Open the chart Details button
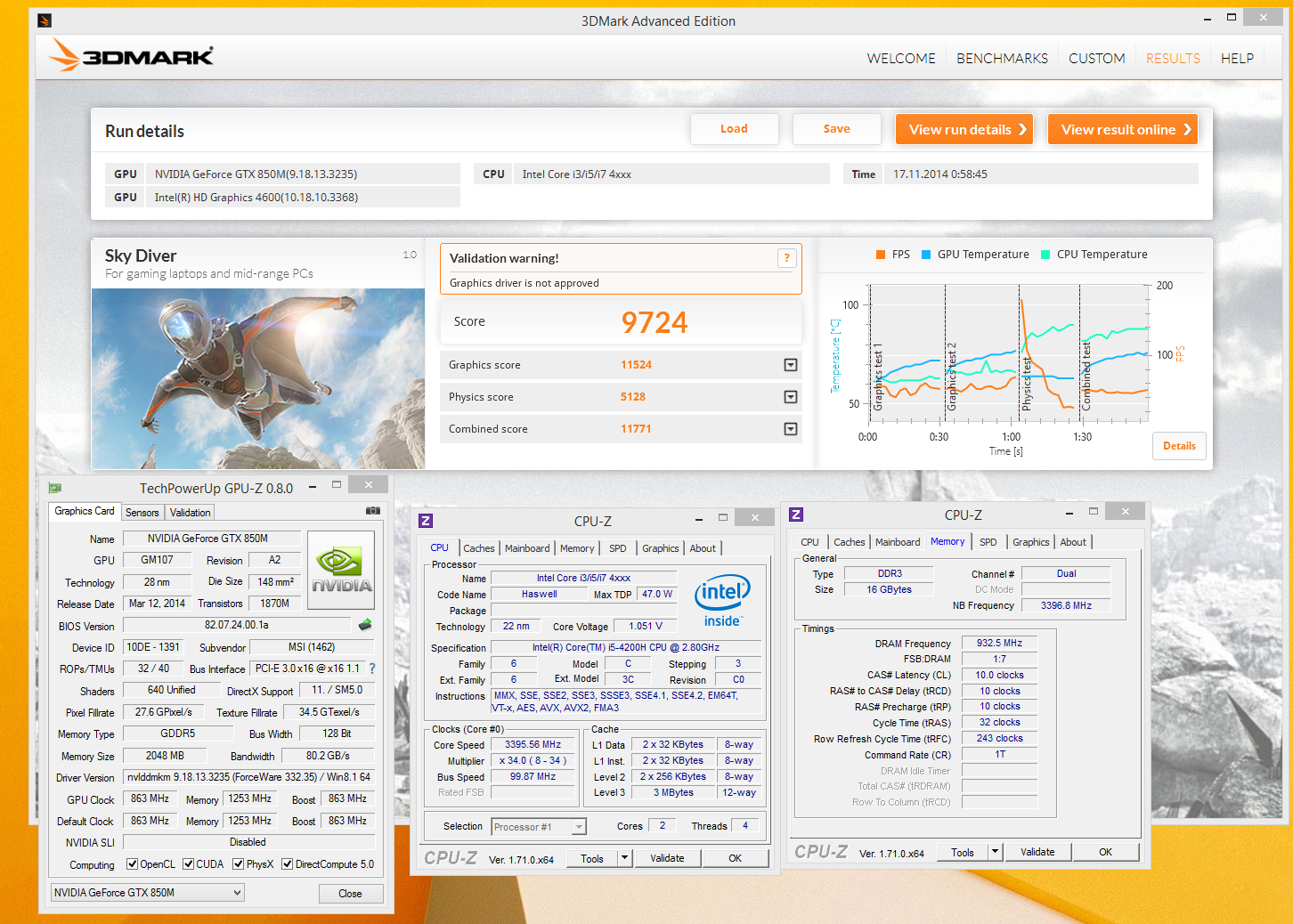The width and height of the screenshot is (1293, 924). pos(1179,446)
